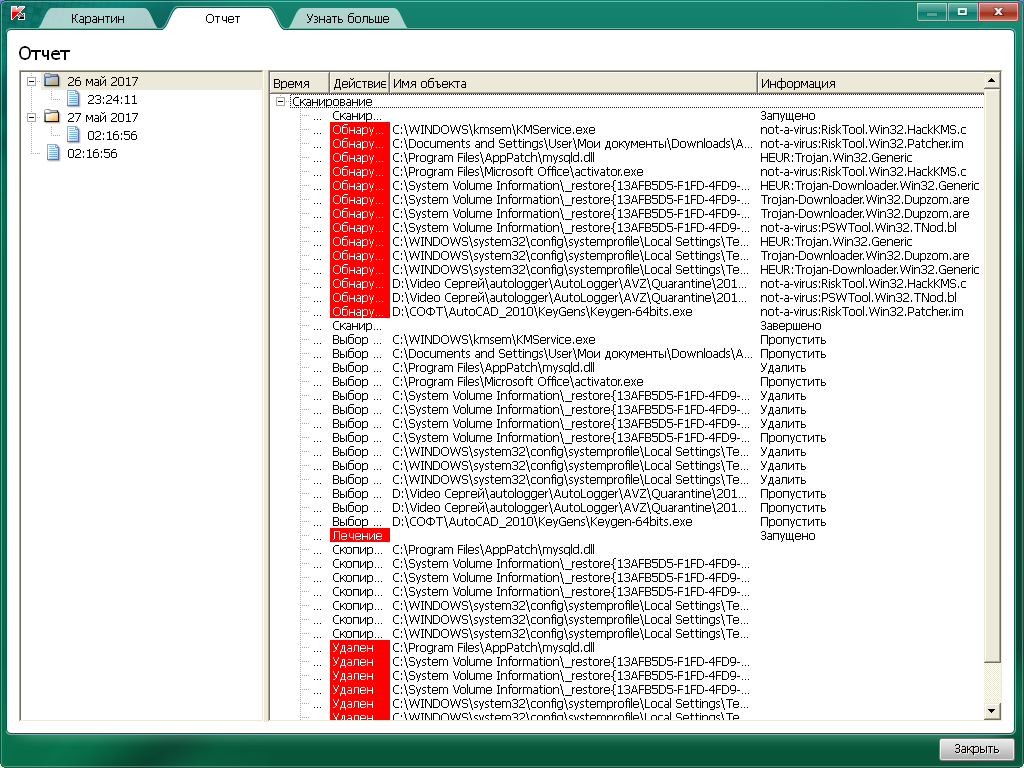Click document icon of the last top-level 02:16:56 report
Image resolution: width=1024 pixels, height=768 pixels.
53,153
